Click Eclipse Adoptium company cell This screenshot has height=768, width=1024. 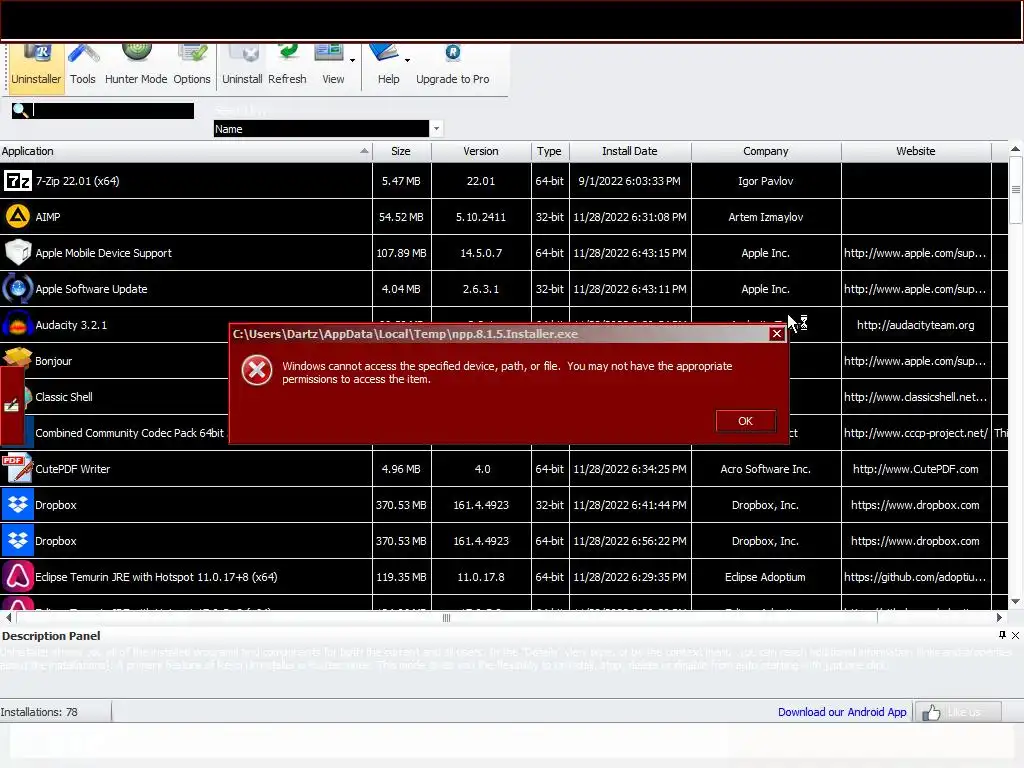coord(765,577)
